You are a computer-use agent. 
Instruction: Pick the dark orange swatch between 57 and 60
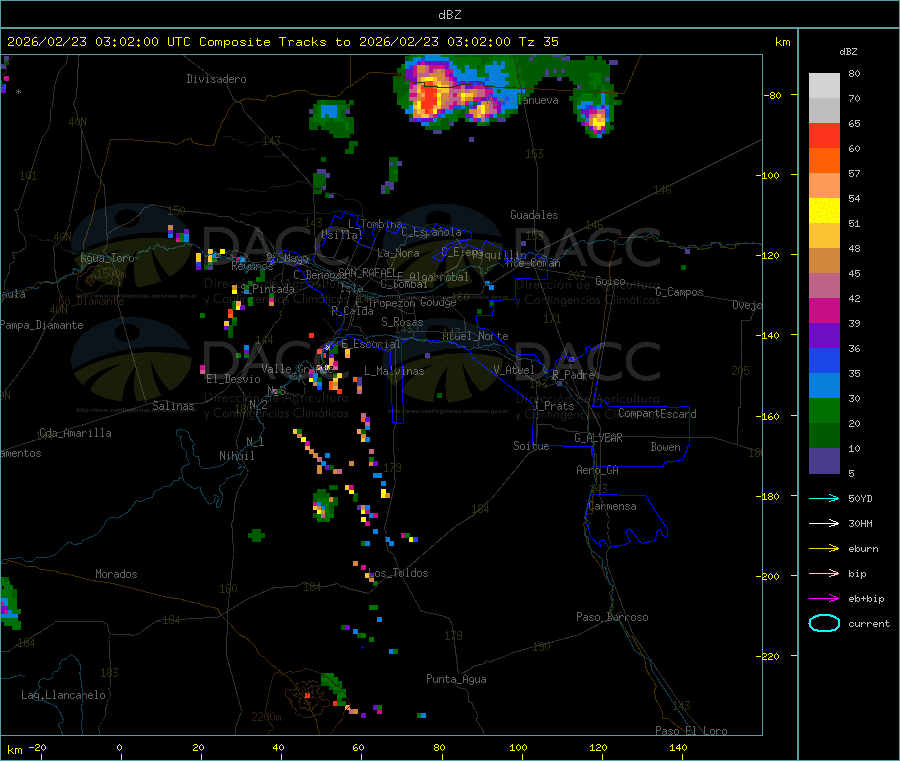coord(824,161)
